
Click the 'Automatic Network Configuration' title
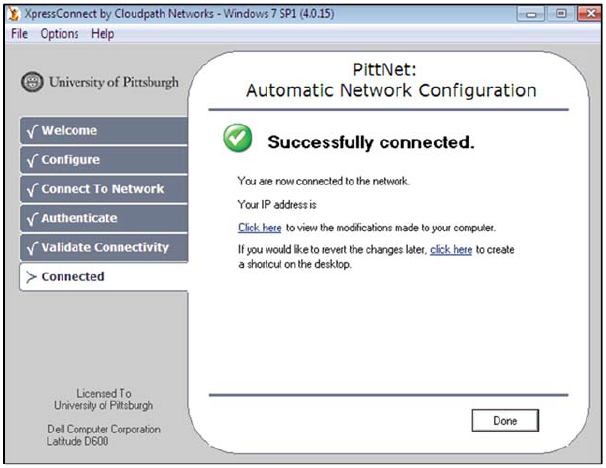coord(391,91)
